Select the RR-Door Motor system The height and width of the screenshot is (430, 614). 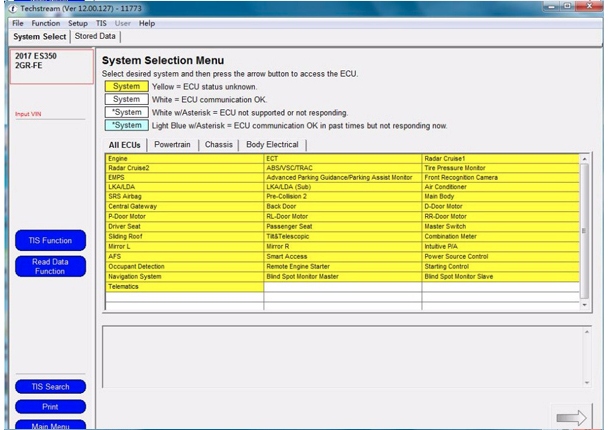click(x=501, y=217)
